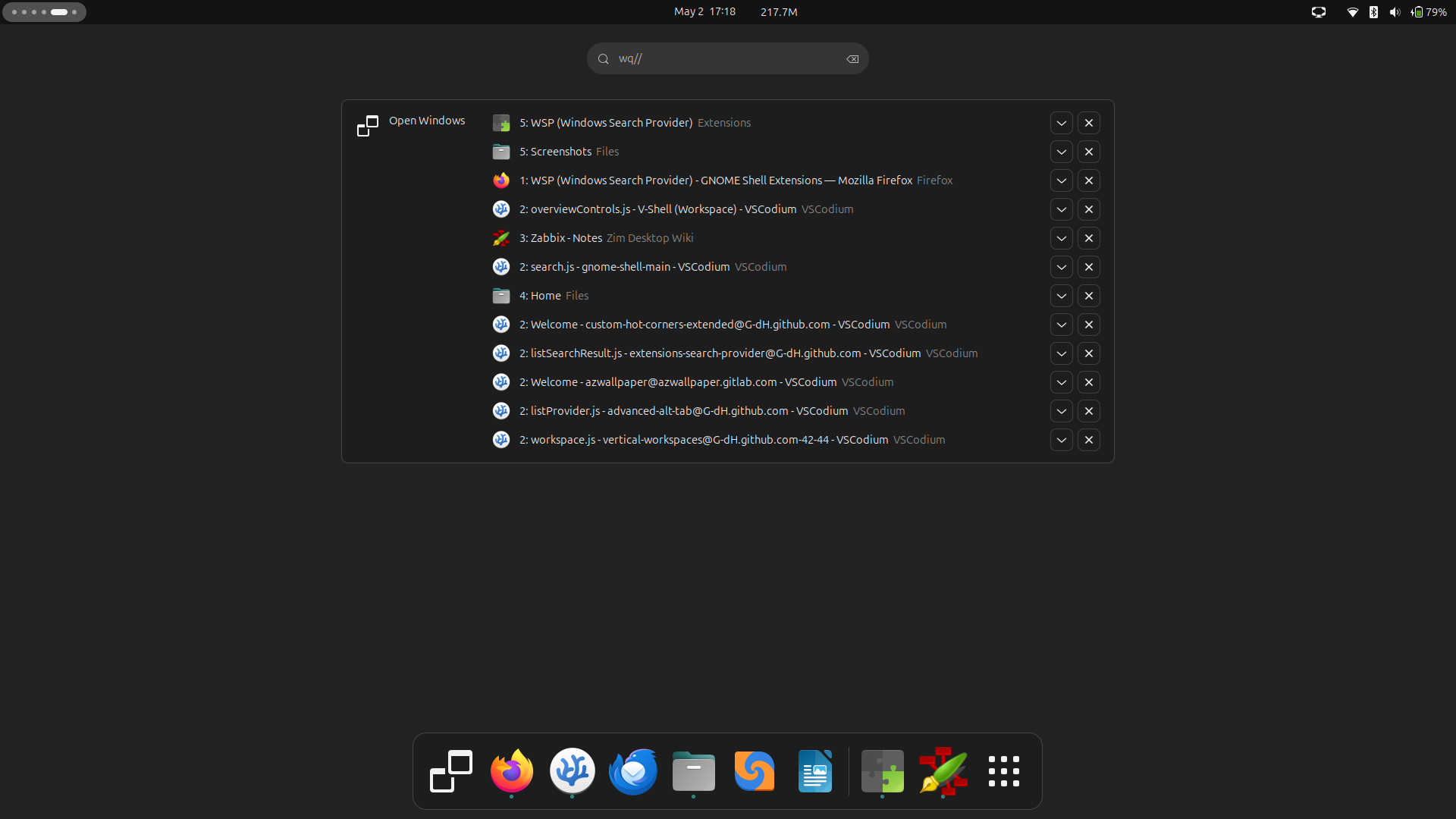Close the search.js VSCodium window
1456x819 pixels.
click(1089, 267)
